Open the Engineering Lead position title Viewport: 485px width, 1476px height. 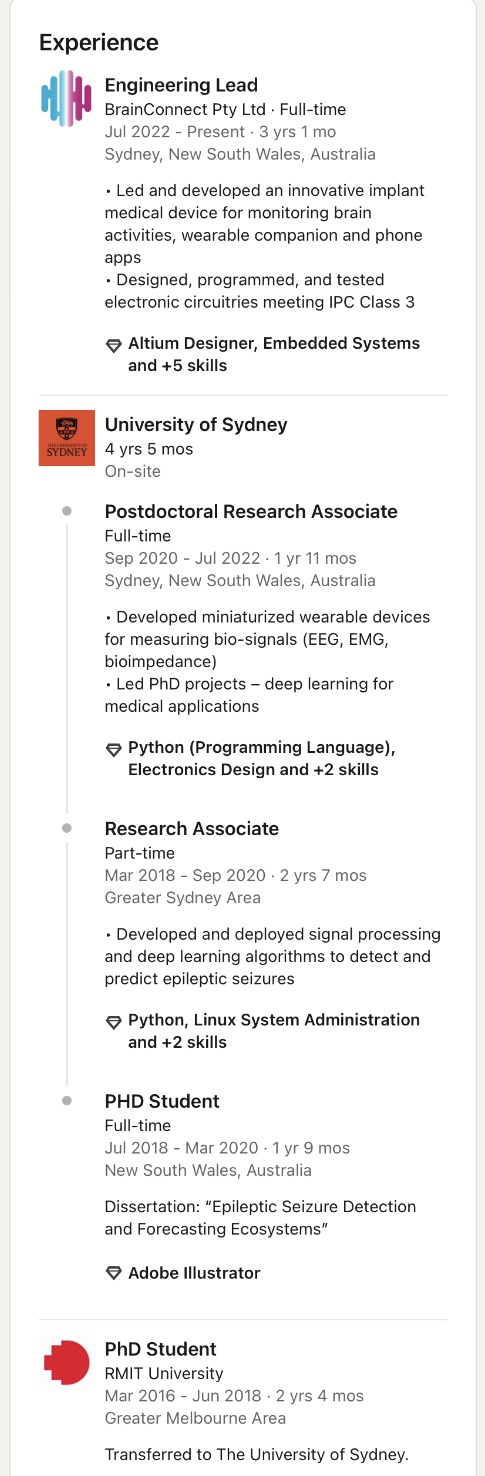181,85
